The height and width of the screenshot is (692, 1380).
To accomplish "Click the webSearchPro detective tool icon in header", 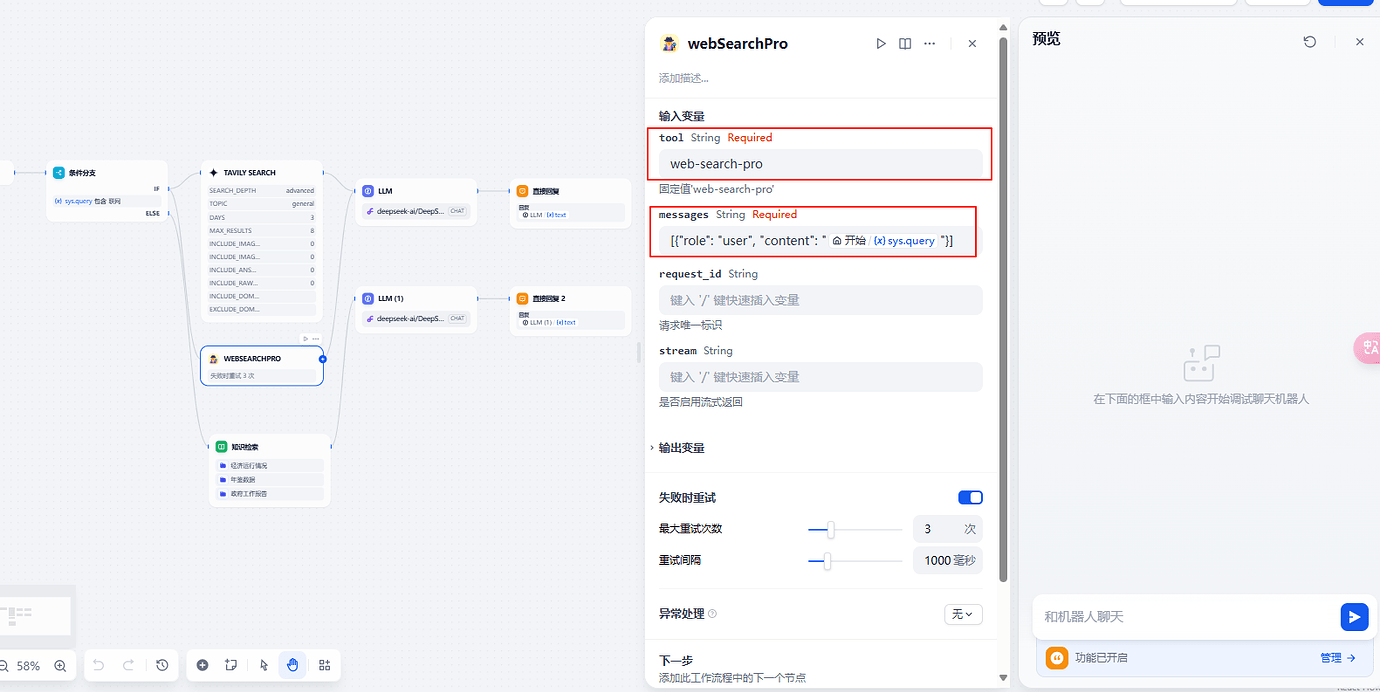I will click(670, 44).
